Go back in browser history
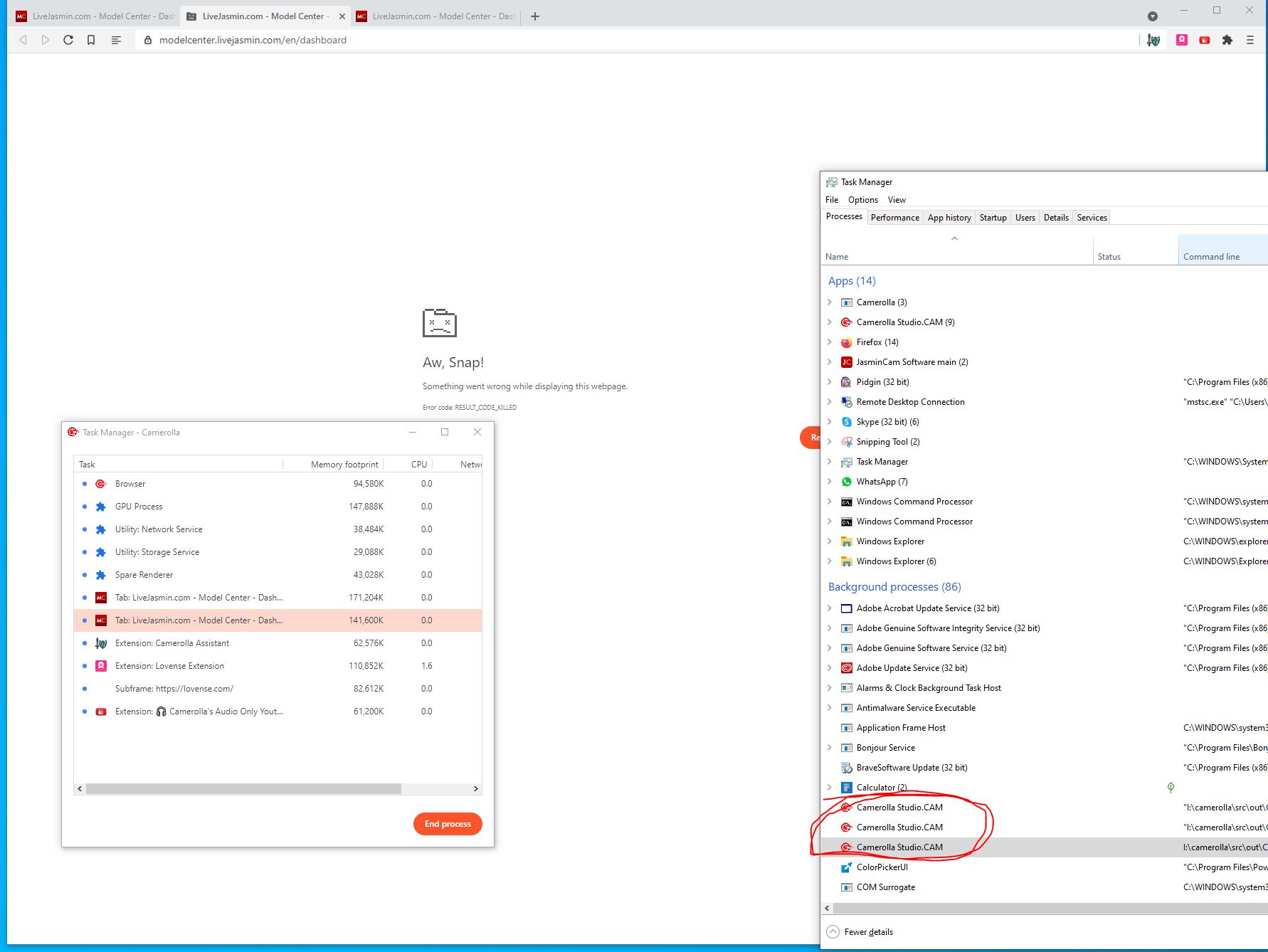 point(23,40)
